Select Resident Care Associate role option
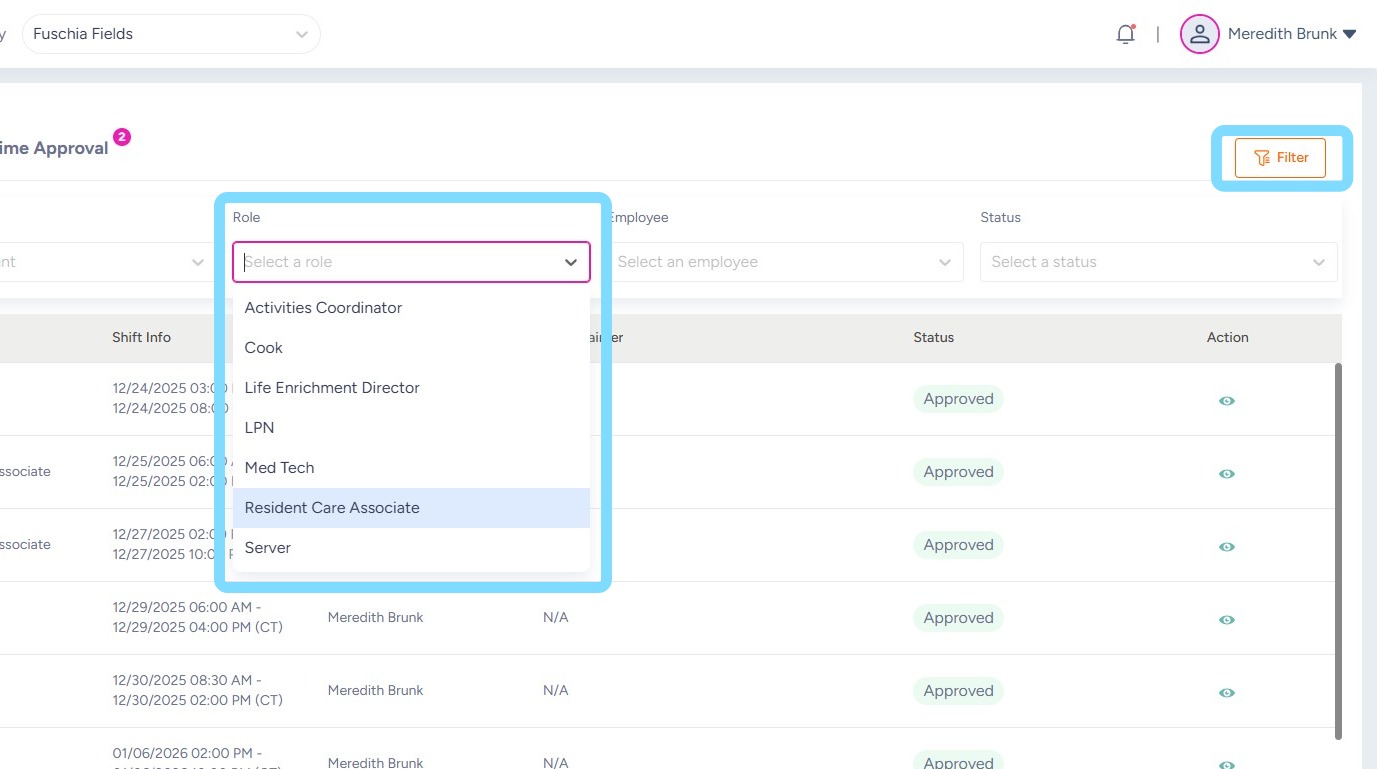The height and width of the screenshot is (769, 1377). pos(332,508)
